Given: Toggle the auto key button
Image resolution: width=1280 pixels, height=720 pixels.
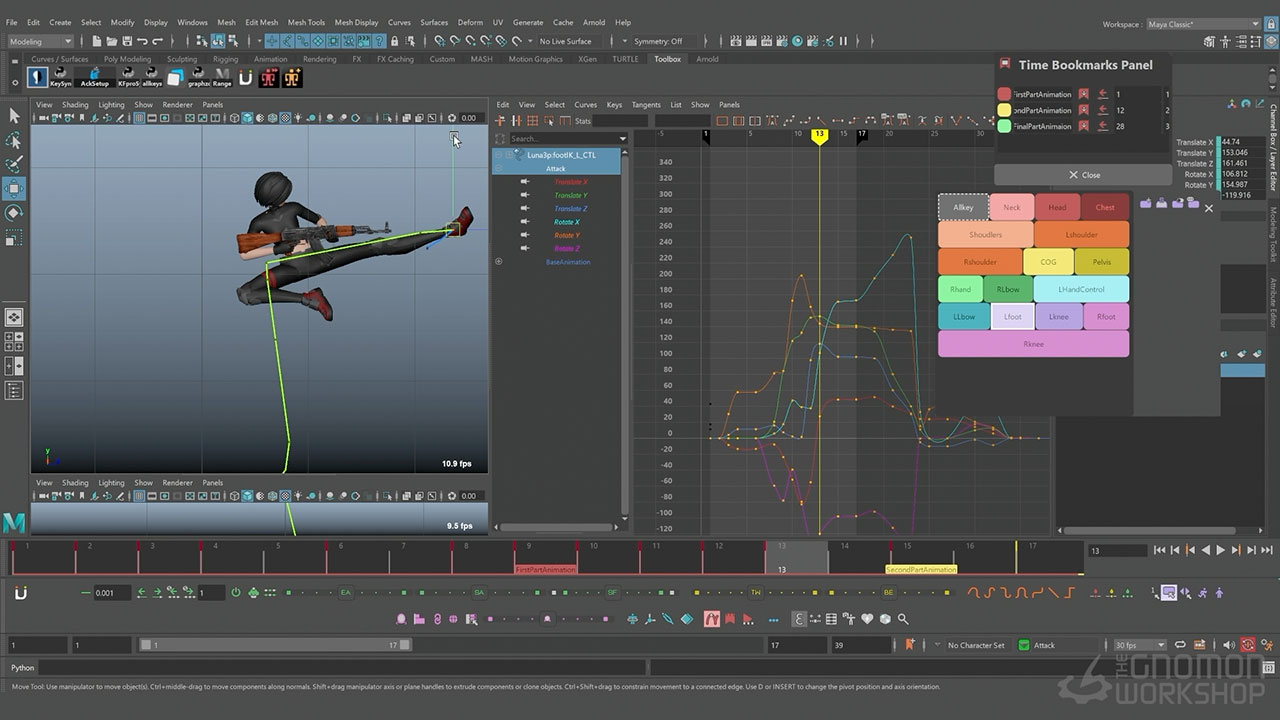Looking at the screenshot, I should (x=1248, y=645).
